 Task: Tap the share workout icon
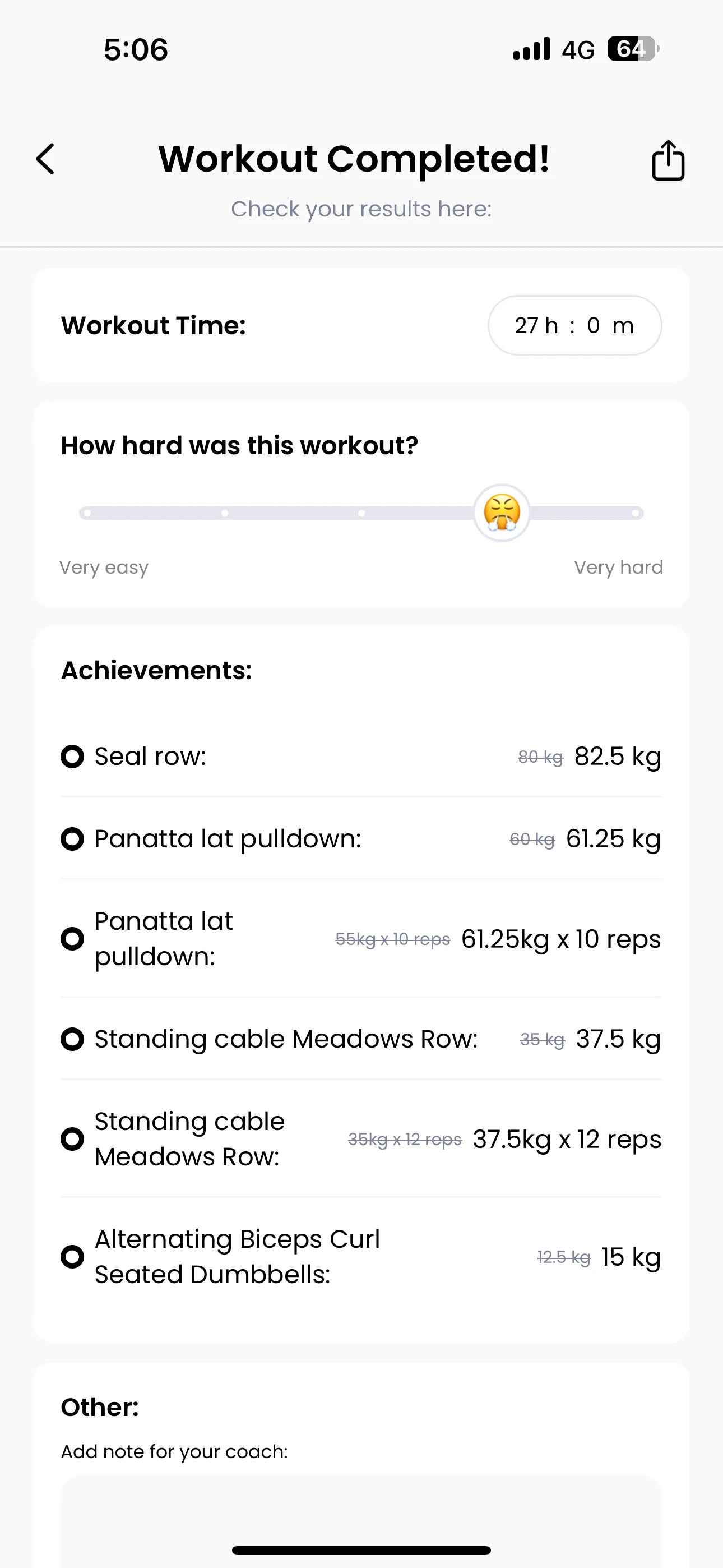point(668,161)
